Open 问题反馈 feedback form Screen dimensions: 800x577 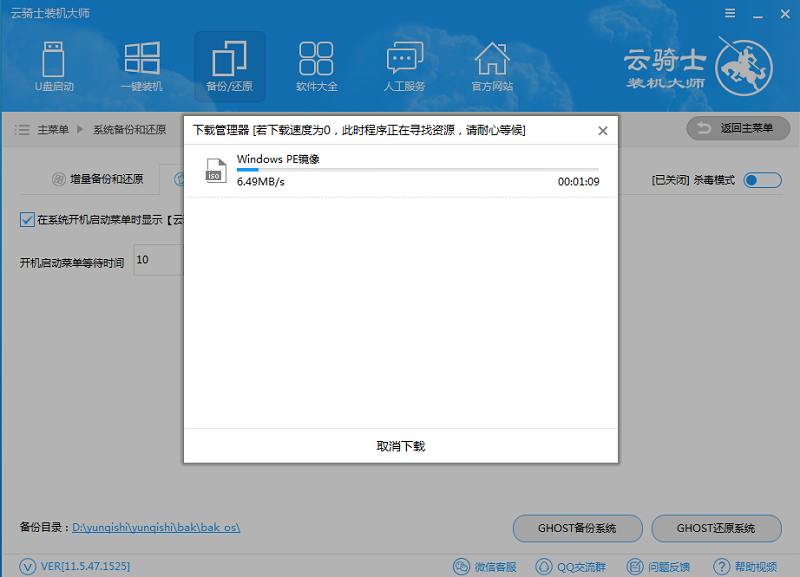point(658,567)
